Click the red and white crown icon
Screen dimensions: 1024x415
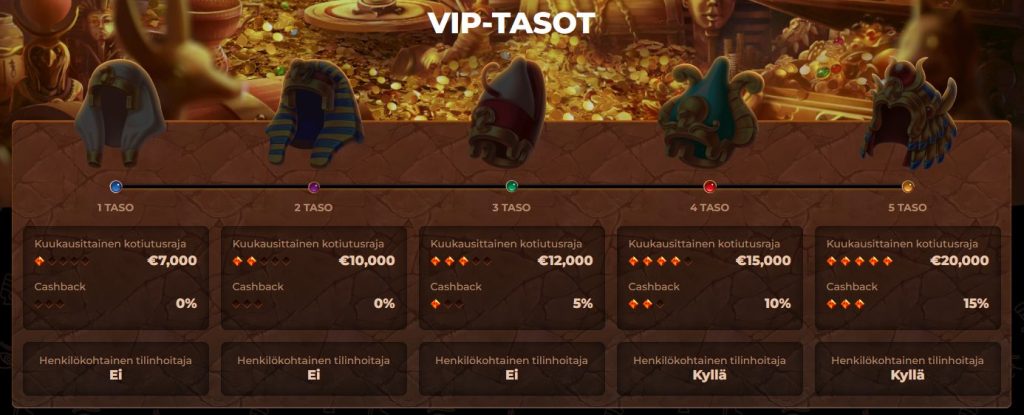tap(506, 112)
